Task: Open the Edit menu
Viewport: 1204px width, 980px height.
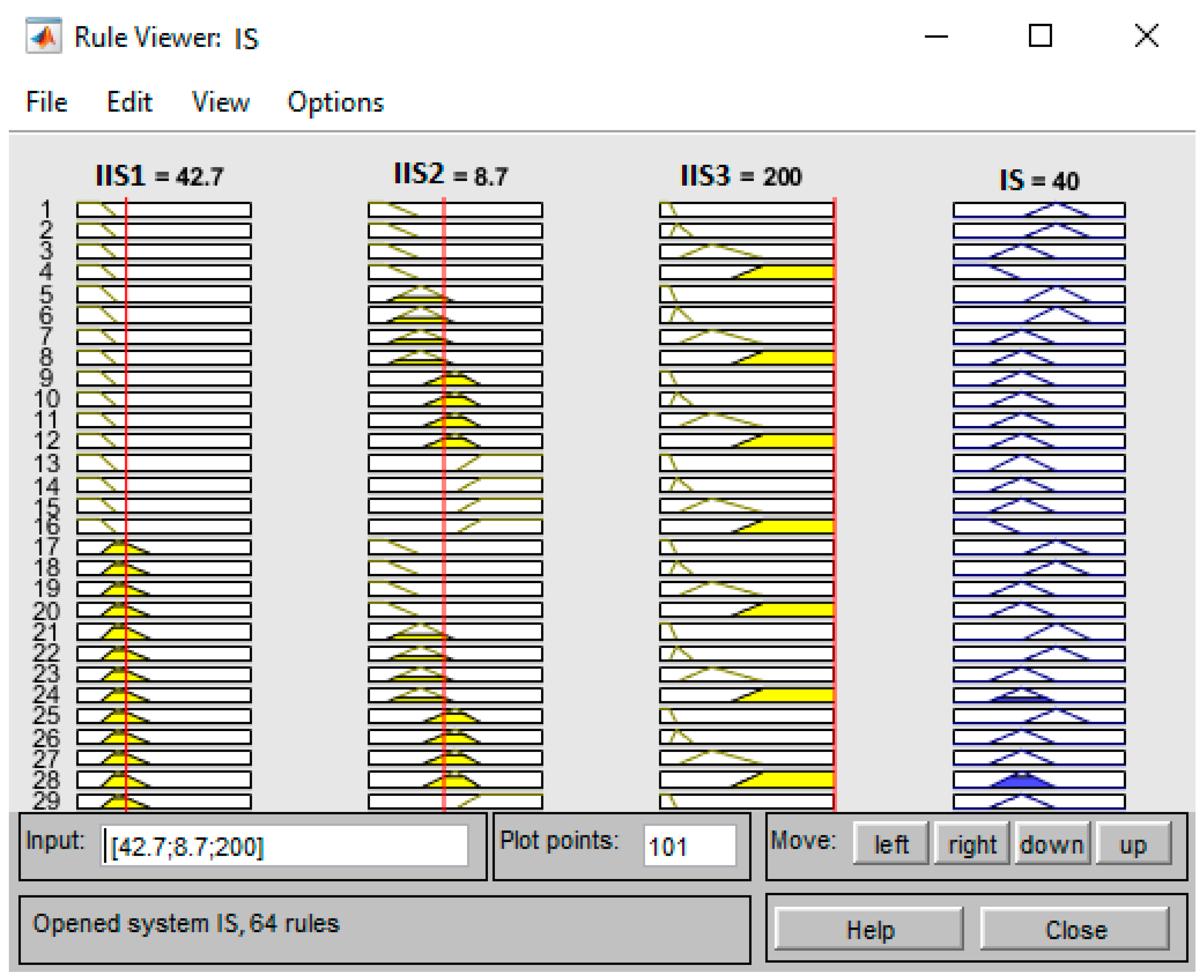Action: pyautogui.click(x=129, y=102)
